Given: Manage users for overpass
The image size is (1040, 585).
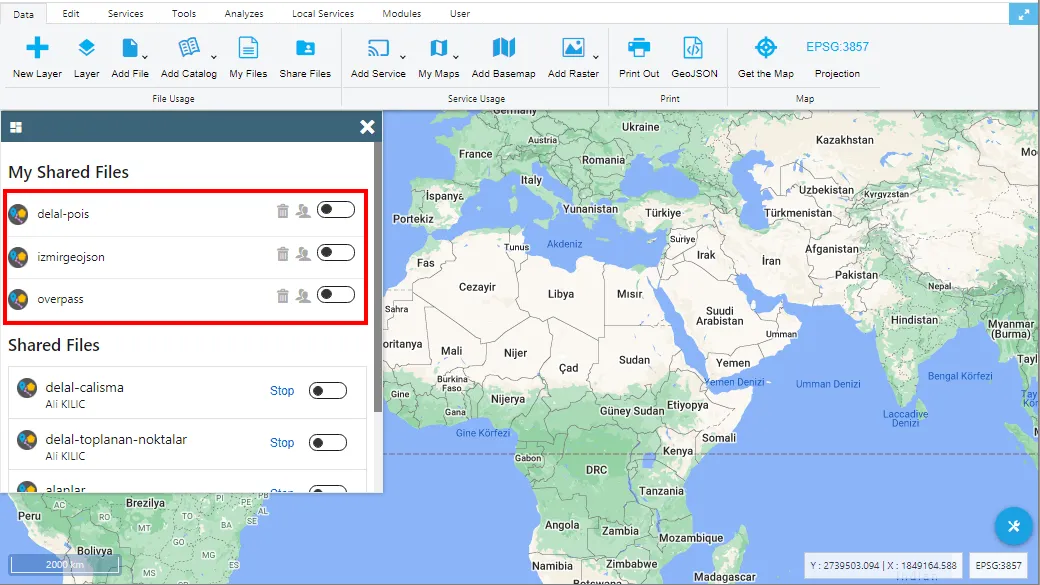Looking at the screenshot, I should coord(303,296).
